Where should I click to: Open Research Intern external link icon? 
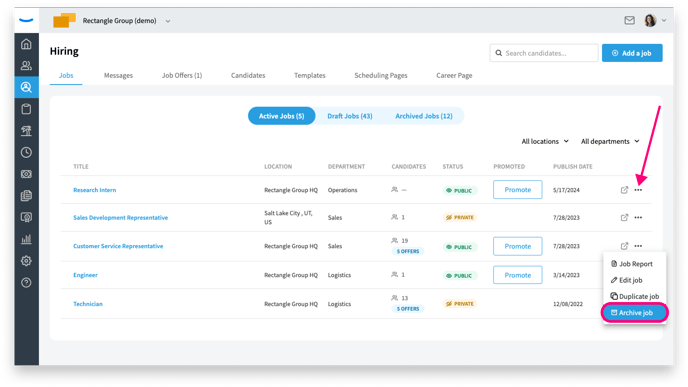(x=624, y=190)
